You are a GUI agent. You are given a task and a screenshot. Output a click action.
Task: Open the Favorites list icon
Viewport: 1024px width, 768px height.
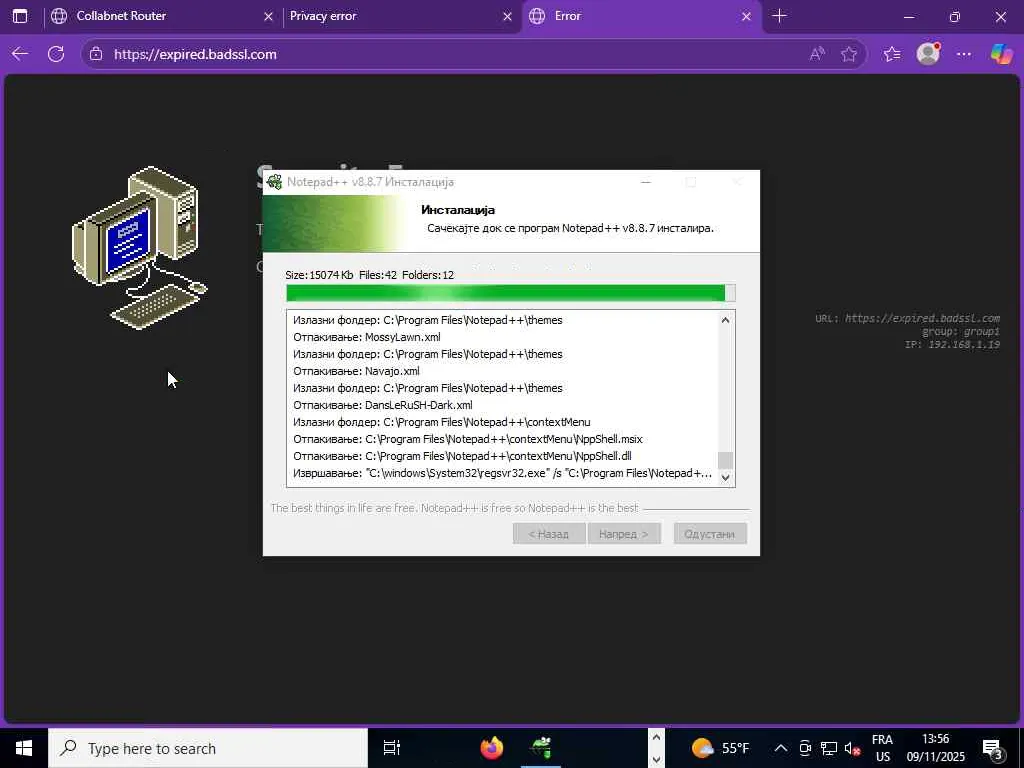pos(892,54)
